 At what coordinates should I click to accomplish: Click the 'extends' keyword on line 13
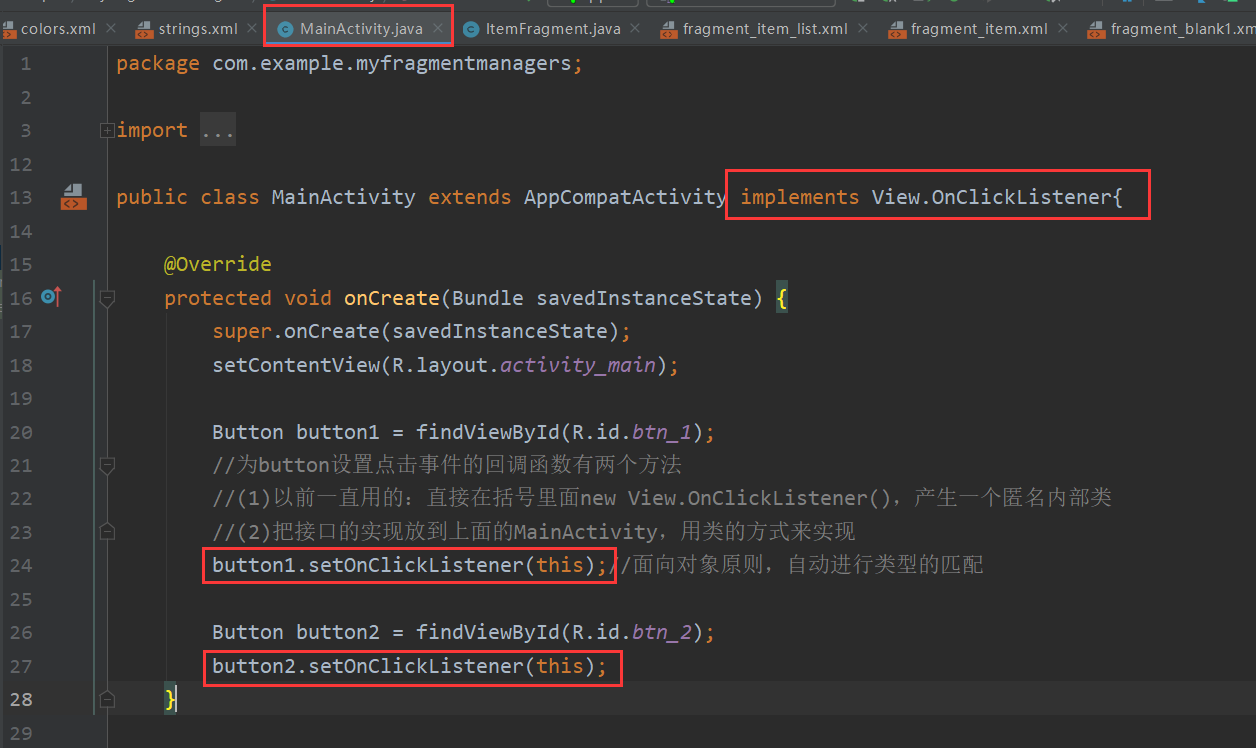[470, 197]
